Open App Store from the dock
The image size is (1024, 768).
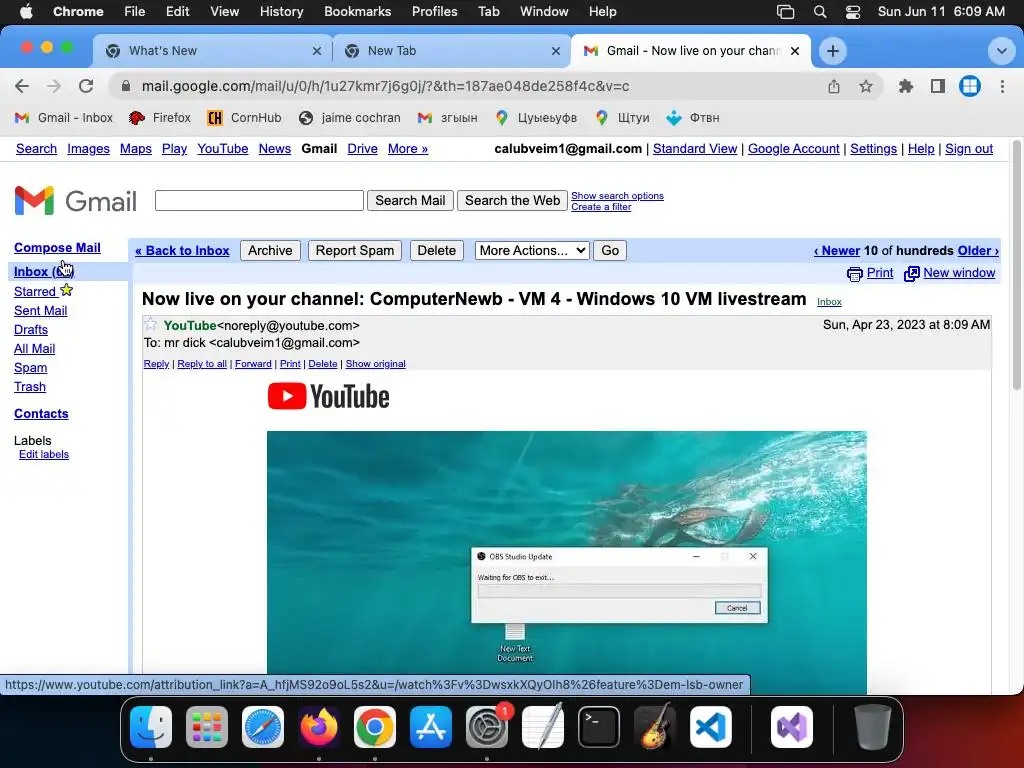(x=431, y=727)
